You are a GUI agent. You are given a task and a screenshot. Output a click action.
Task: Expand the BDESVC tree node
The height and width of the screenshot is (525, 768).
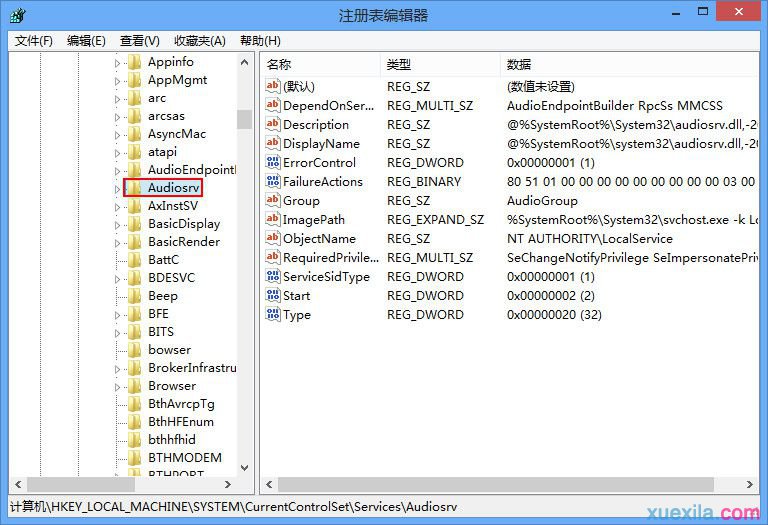[x=117, y=279]
